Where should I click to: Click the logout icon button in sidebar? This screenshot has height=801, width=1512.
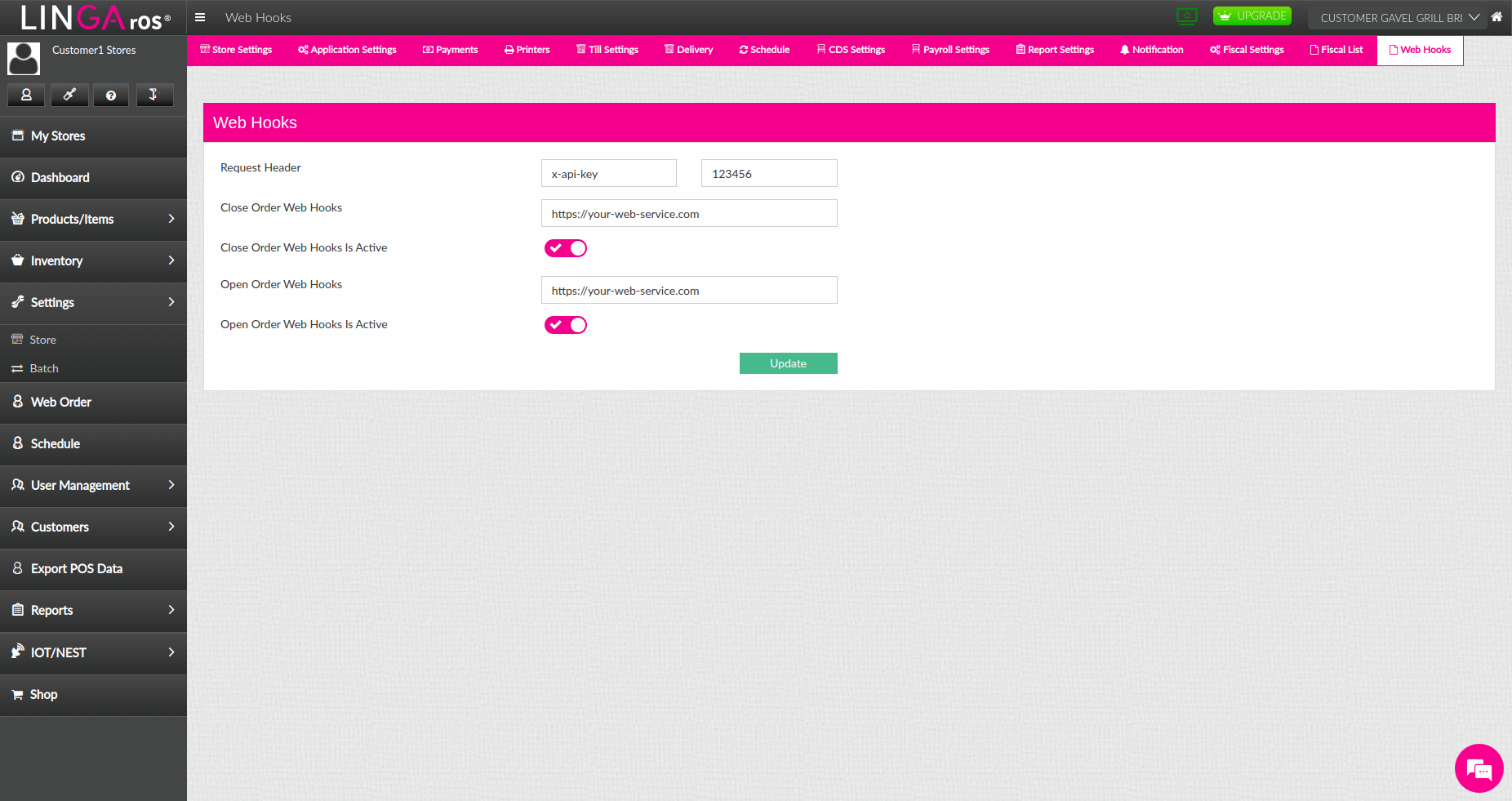click(153, 96)
